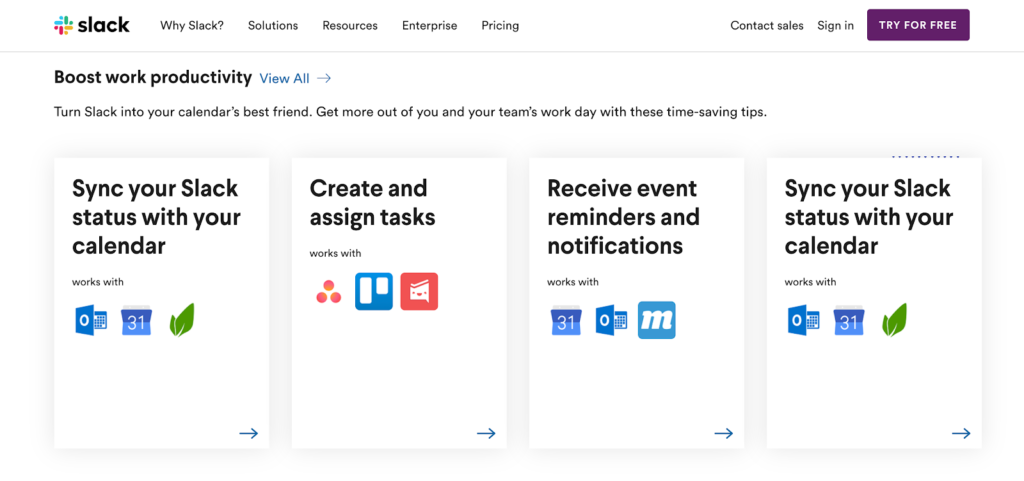Click the Trello icon
The image size is (1024, 481).
[x=374, y=291]
